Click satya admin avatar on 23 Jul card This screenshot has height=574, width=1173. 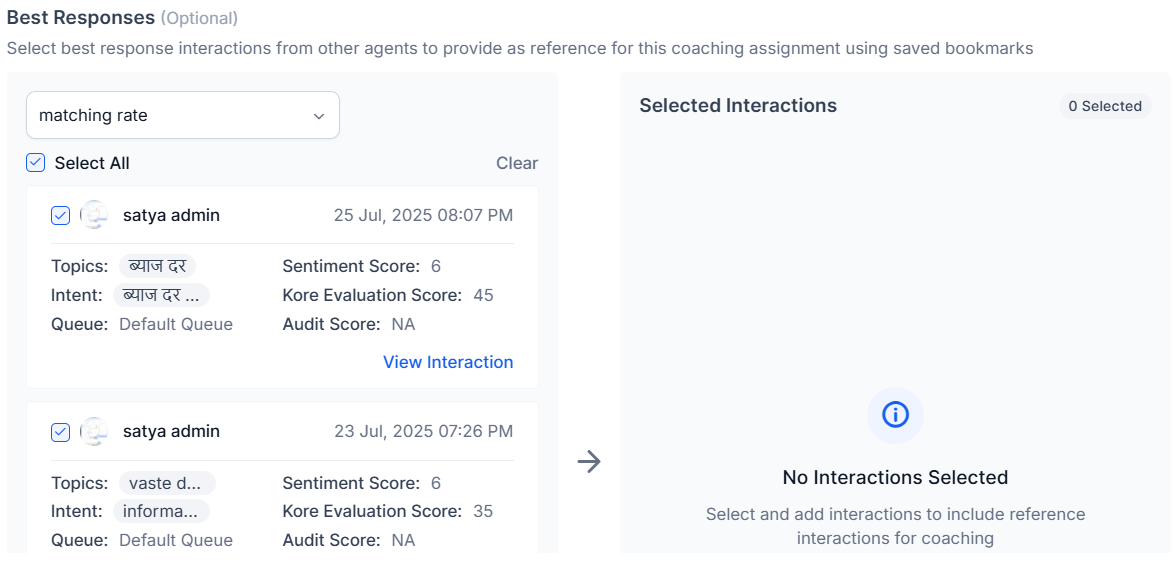pyautogui.click(x=94, y=431)
